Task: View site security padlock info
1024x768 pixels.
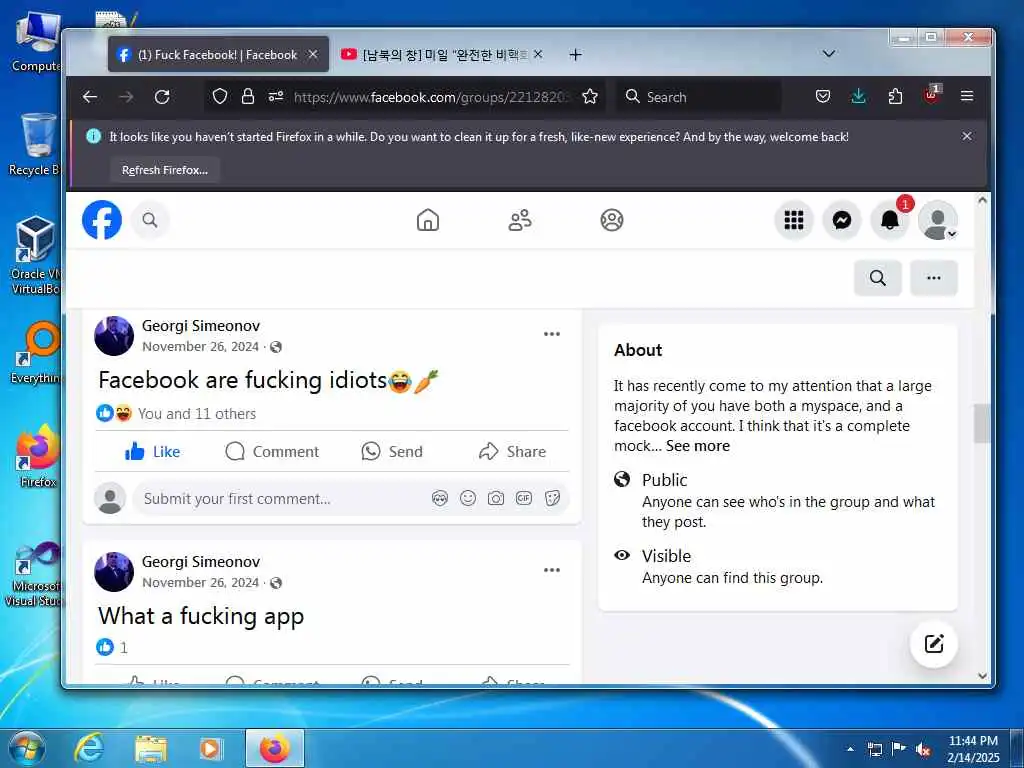Action: coord(248,97)
